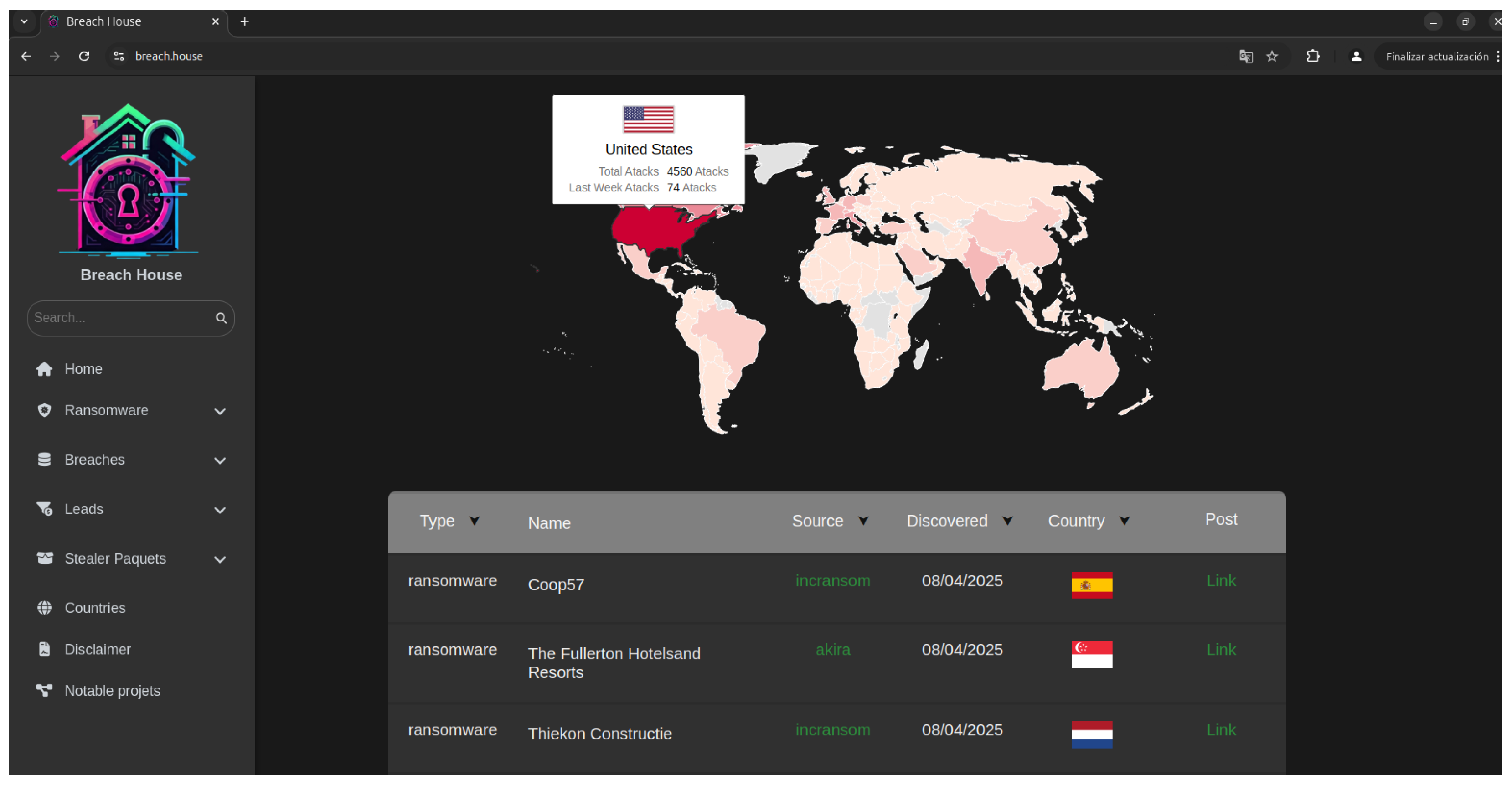
Task: Open the Country column filter dropdown
Action: [x=1124, y=521]
